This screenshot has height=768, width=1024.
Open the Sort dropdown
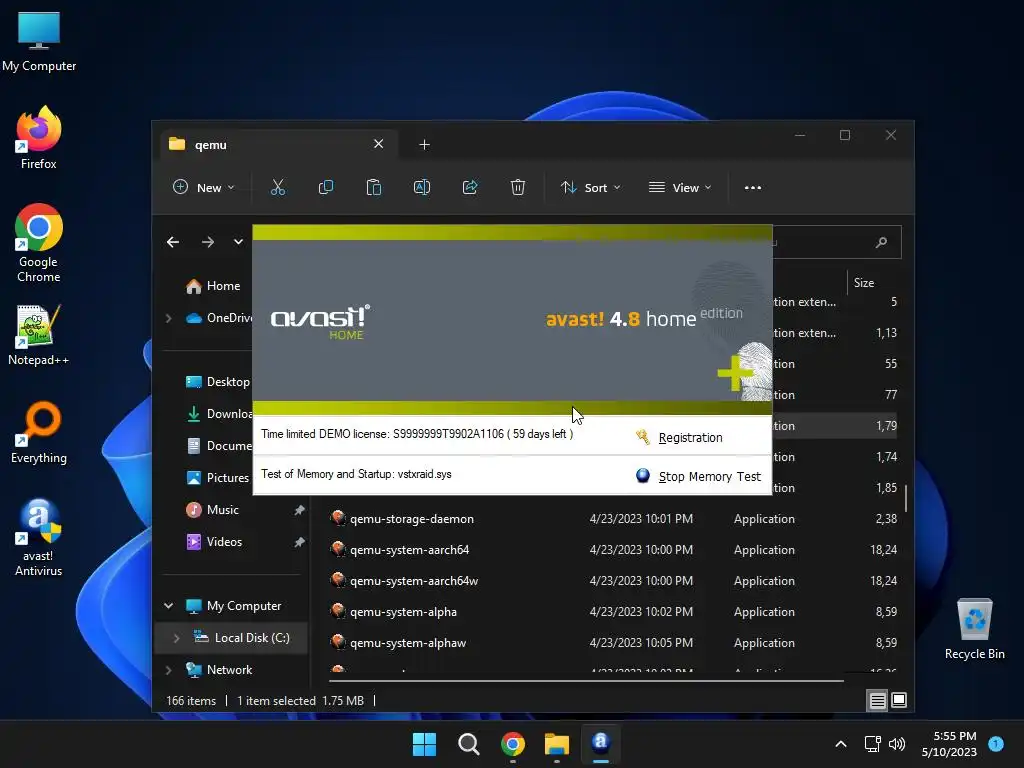[590, 187]
